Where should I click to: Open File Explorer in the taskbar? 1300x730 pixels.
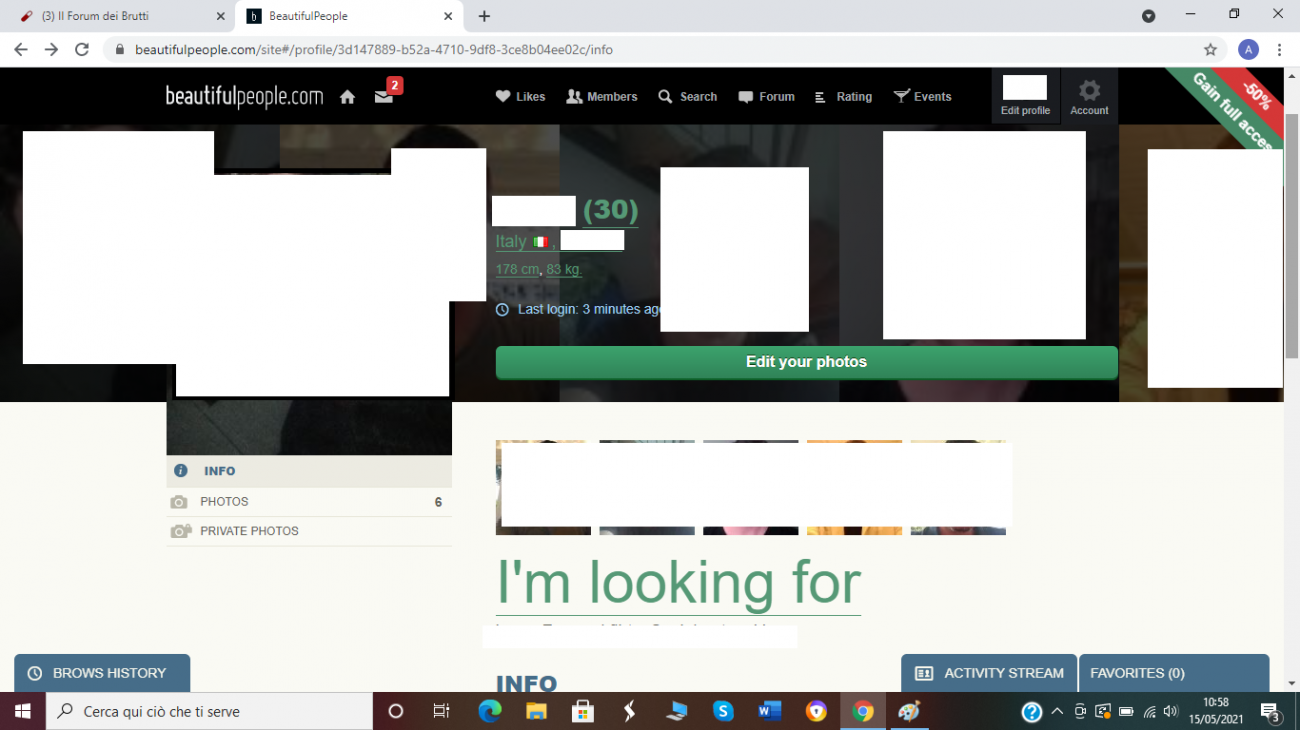coord(537,711)
